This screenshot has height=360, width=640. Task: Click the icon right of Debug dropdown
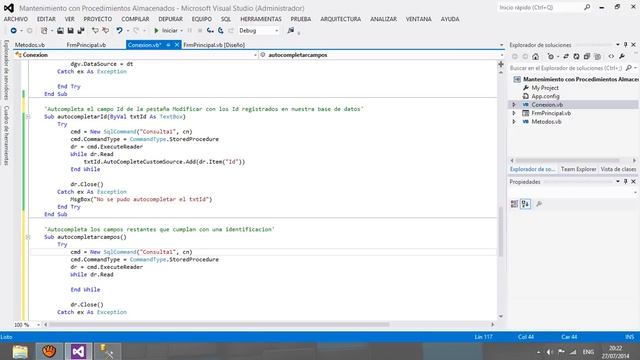(x=291, y=31)
